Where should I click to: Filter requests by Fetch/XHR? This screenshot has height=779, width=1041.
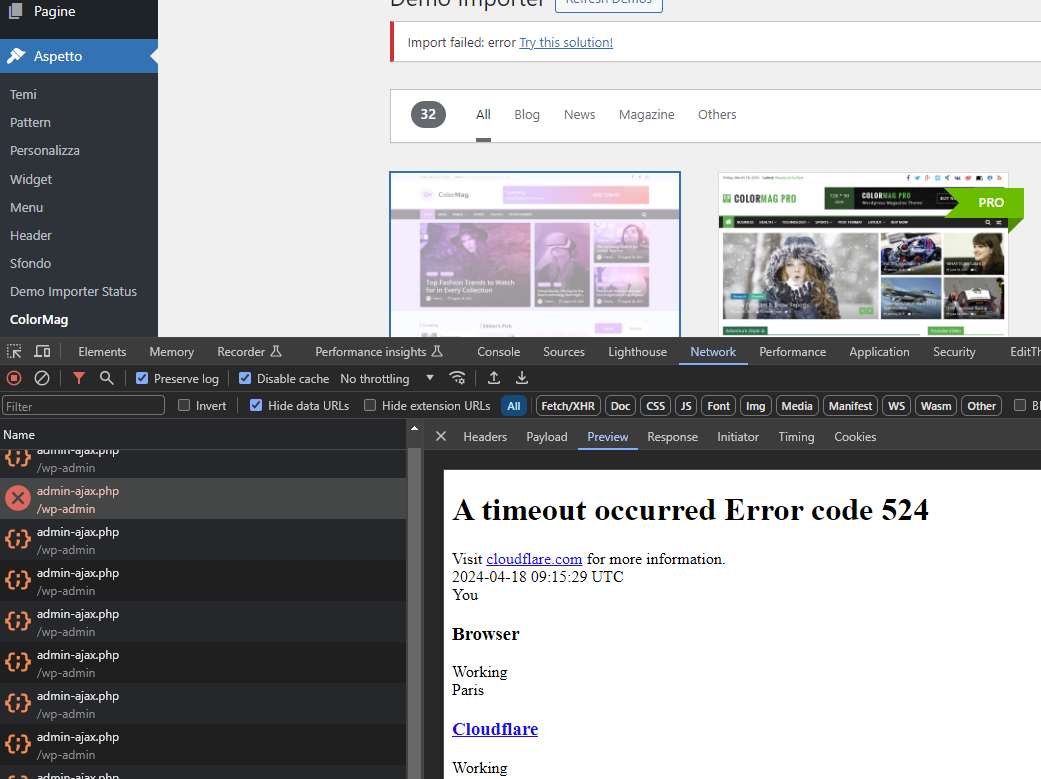568,406
